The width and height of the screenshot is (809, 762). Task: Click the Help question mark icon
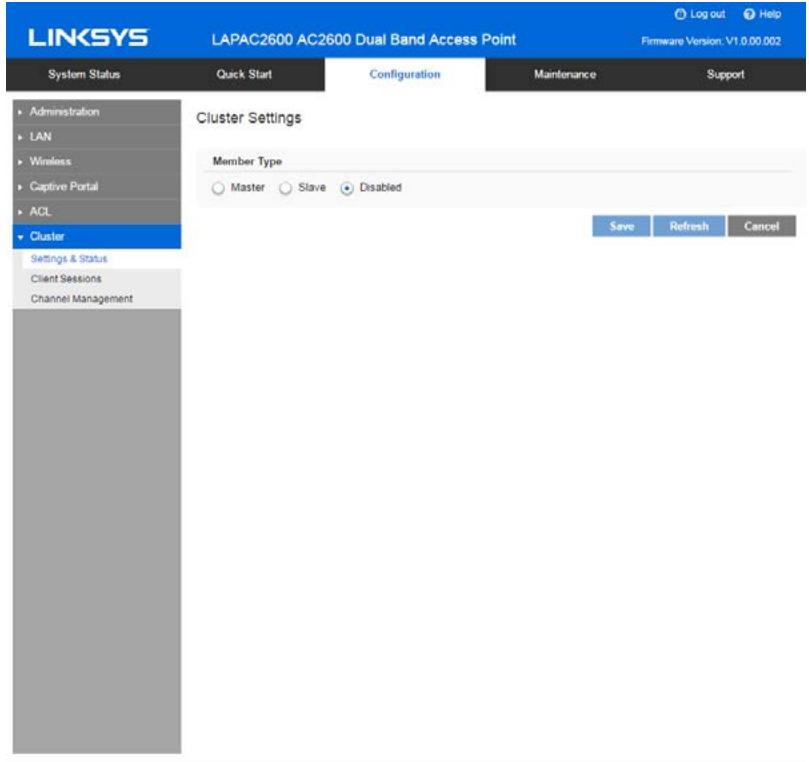click(749, 14)
